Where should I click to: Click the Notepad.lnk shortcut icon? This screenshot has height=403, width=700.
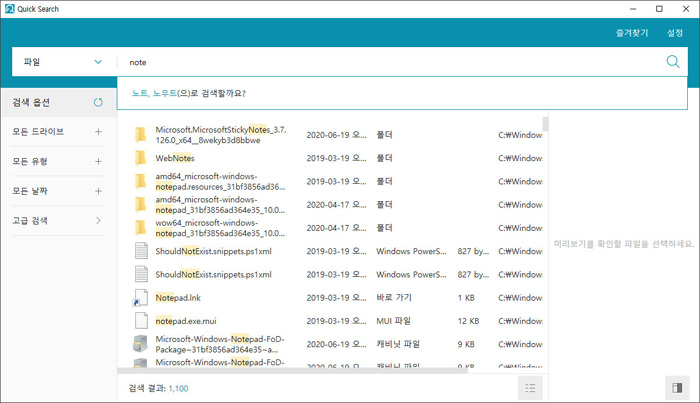(x=141, y=298)
